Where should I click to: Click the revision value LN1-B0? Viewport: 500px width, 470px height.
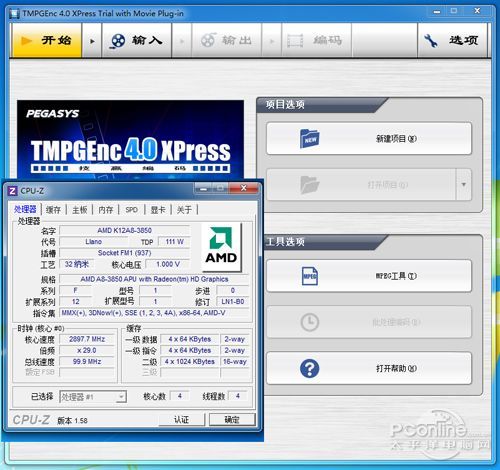233,302
